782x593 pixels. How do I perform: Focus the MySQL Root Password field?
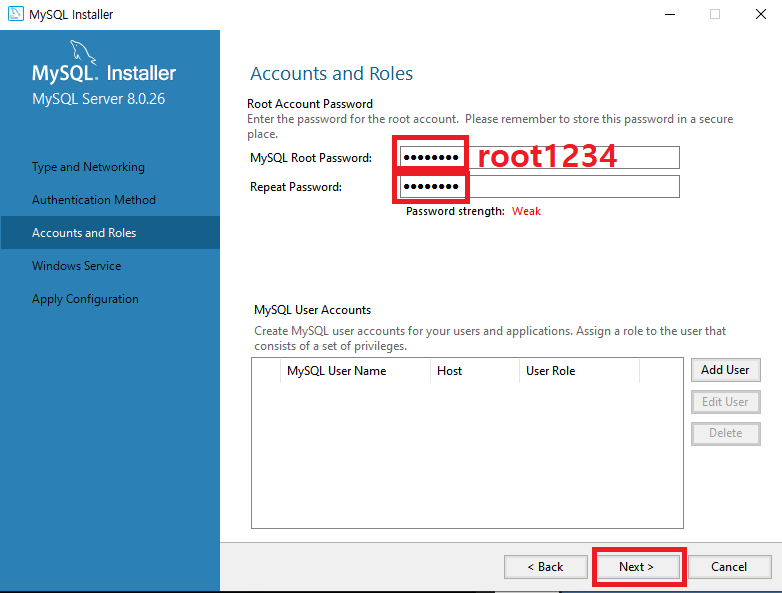(x=540, y=158)
